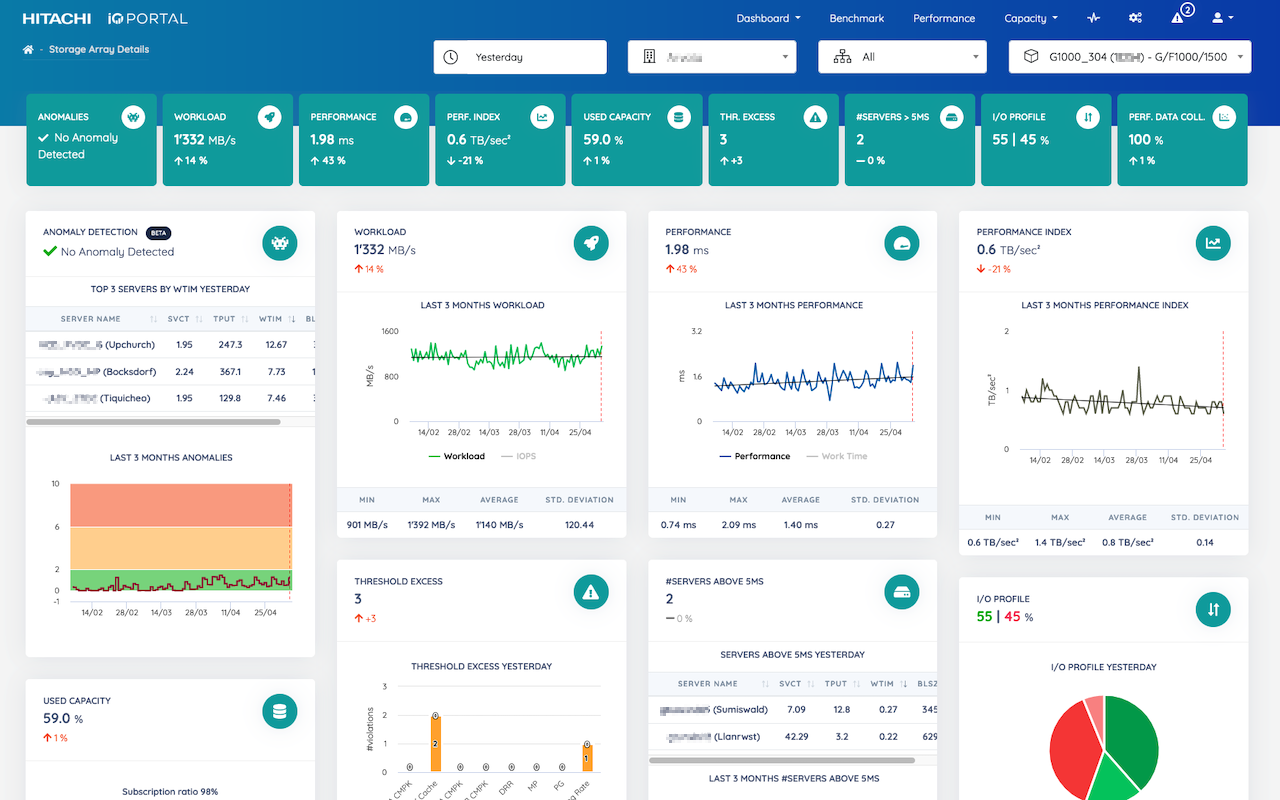Click the Perf. Index summary tile
The width and height of the screenshot is (1280, 800).
[502, 140]
